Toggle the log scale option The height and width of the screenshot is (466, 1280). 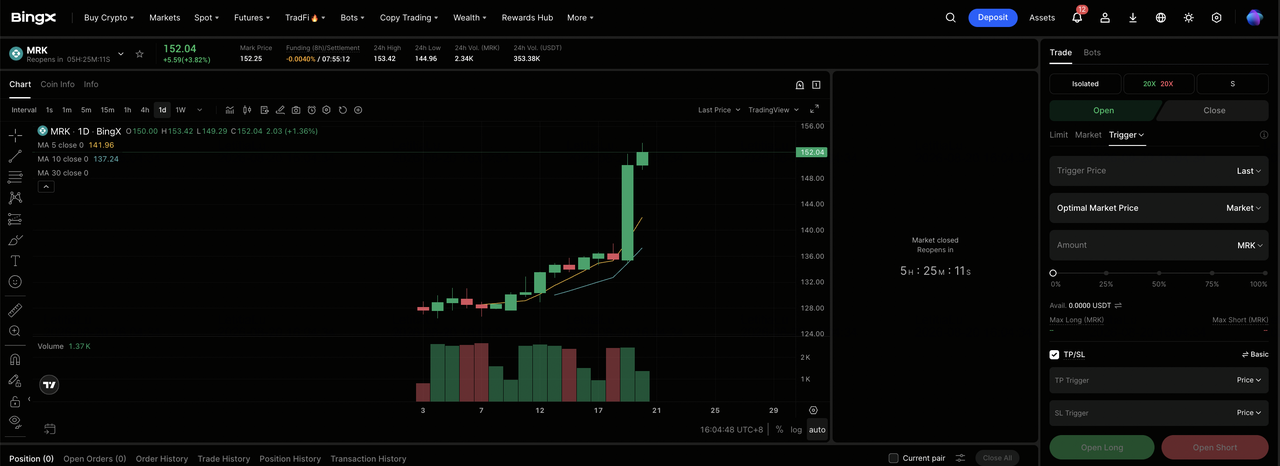coord(796,430)
